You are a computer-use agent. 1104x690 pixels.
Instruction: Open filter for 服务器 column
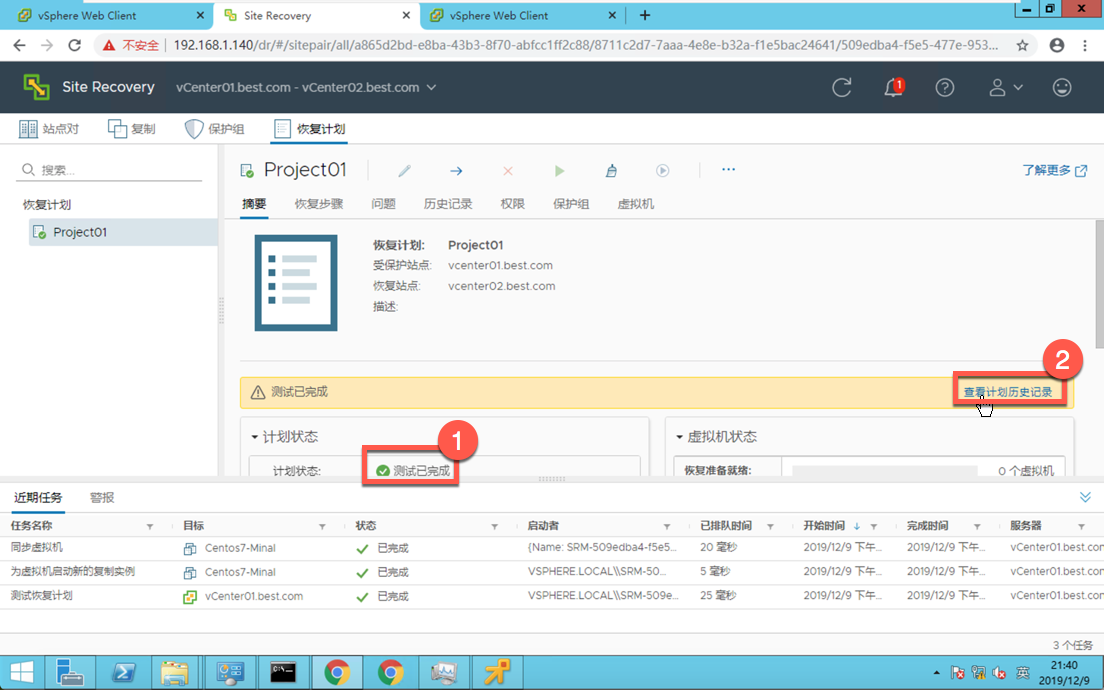click(x=1081, y=527)
